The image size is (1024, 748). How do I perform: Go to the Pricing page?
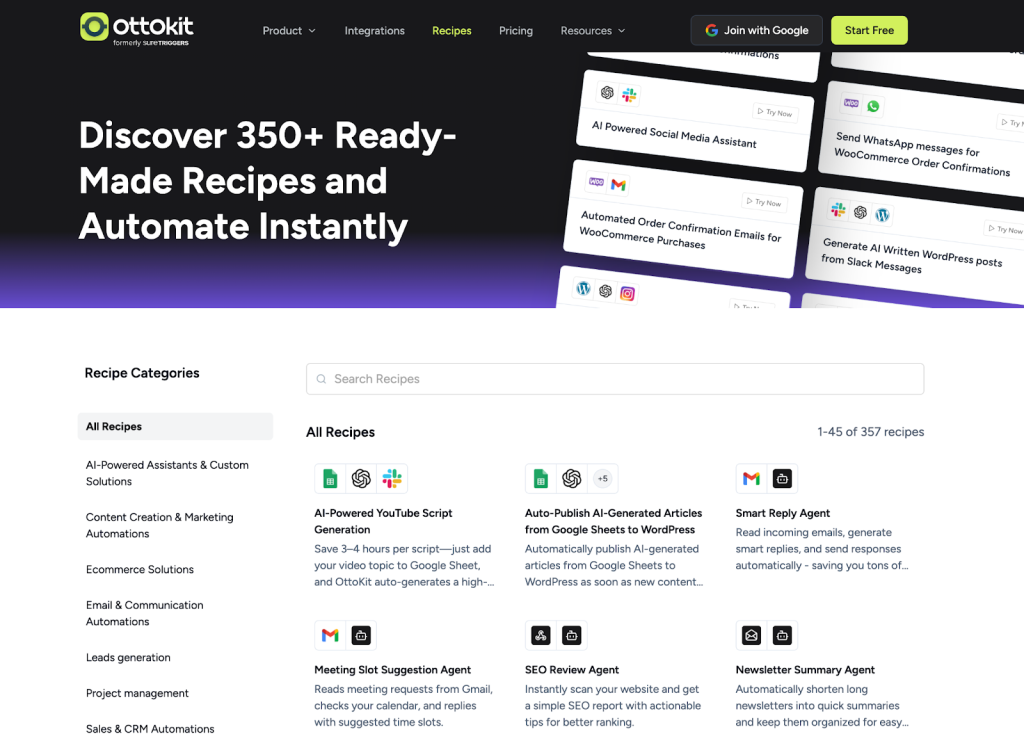pyautogui.click(x=516, y=31)
